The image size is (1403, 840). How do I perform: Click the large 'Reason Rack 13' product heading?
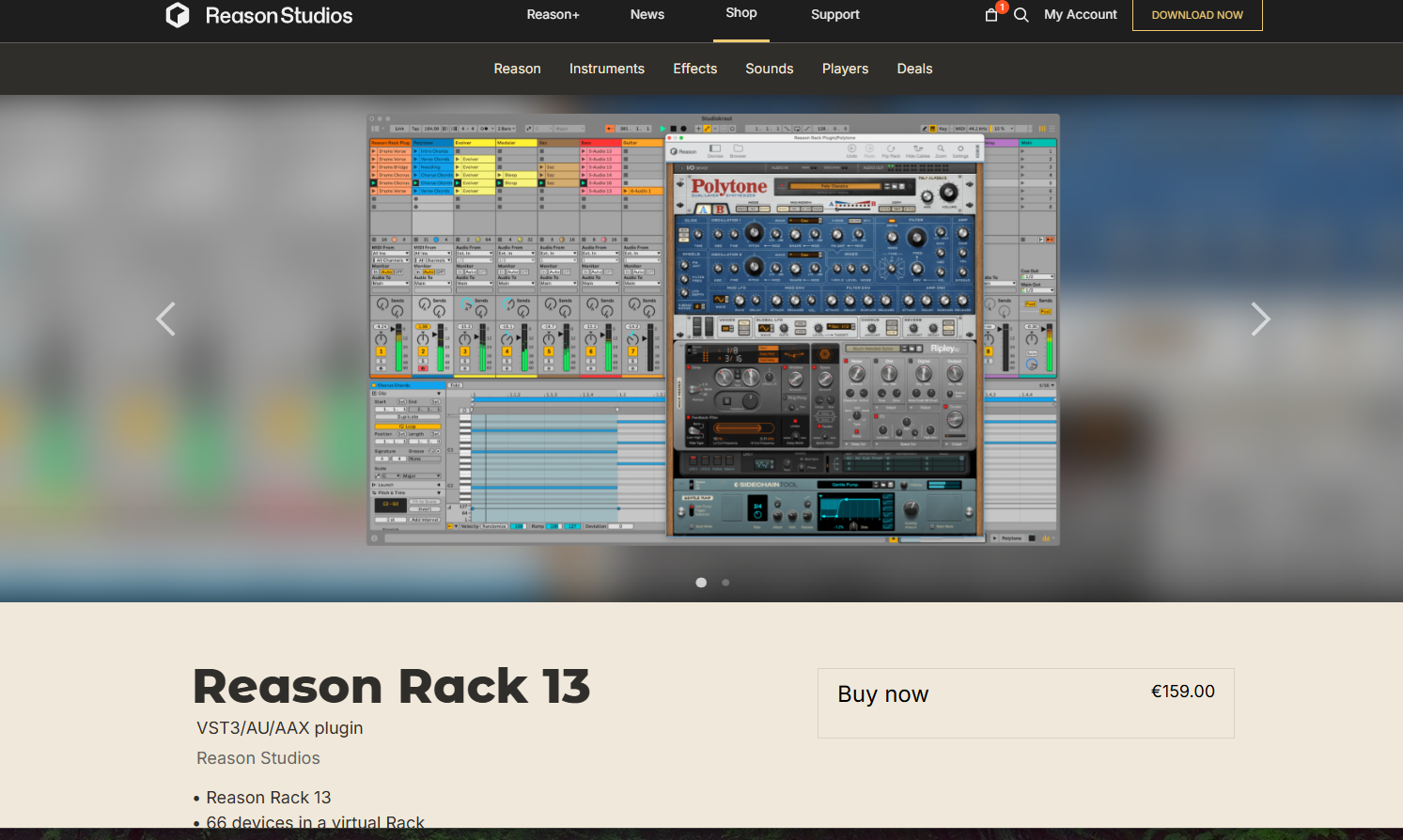[392, 686]
